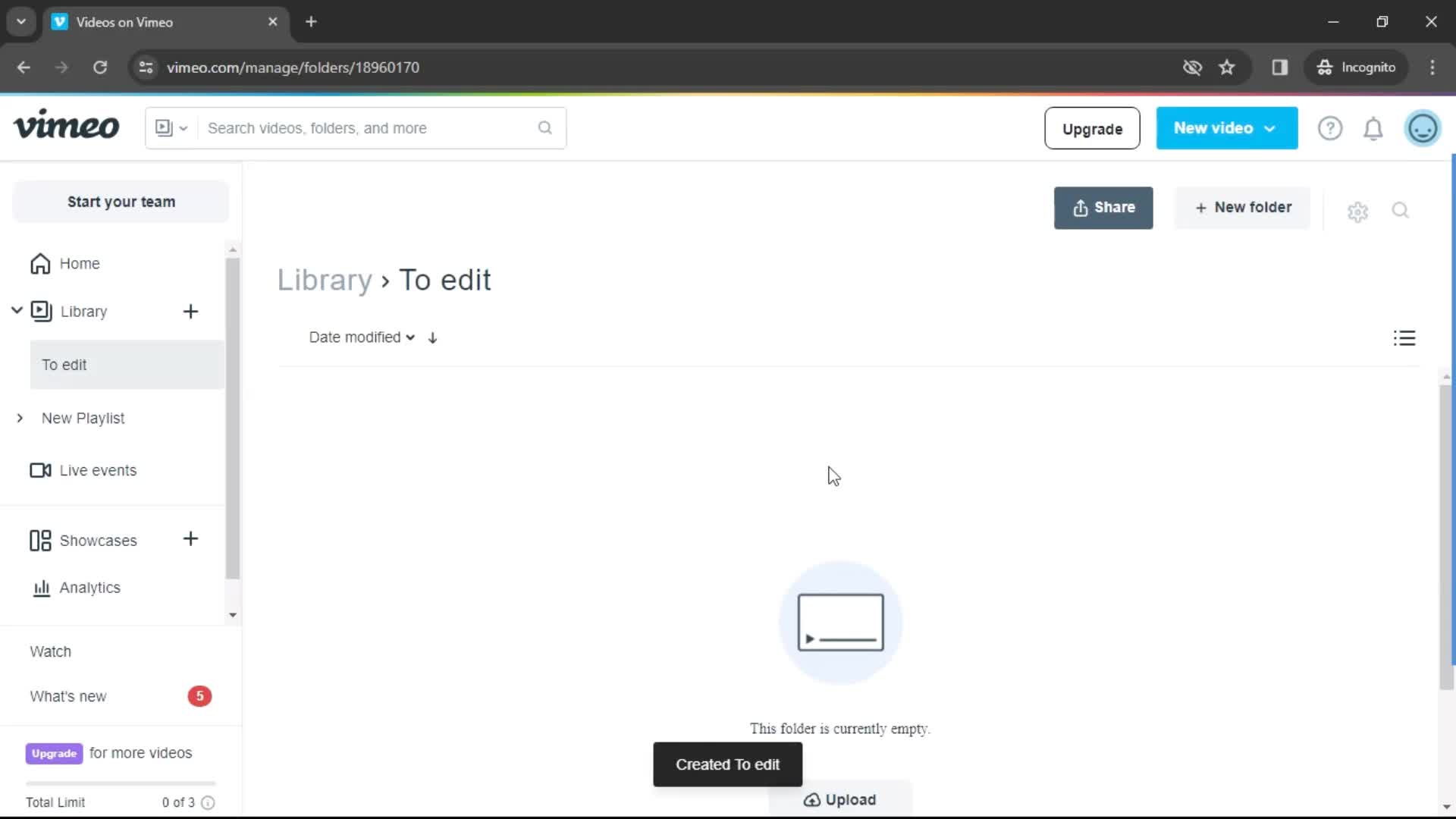Click the folder search icon
This screenshot has height=819, width=1456.
click(x=1401, y=210)
